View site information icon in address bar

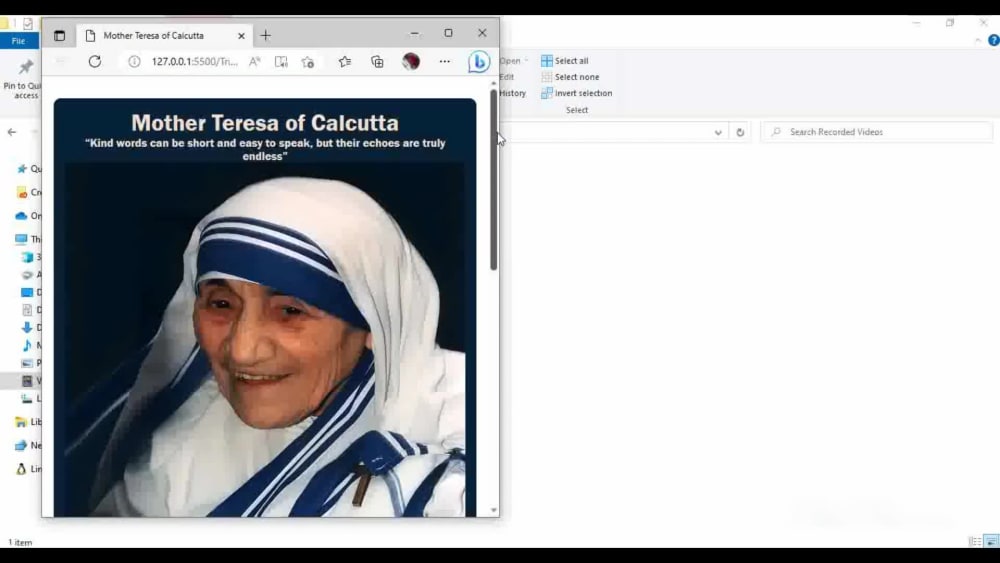coord(134,61)
